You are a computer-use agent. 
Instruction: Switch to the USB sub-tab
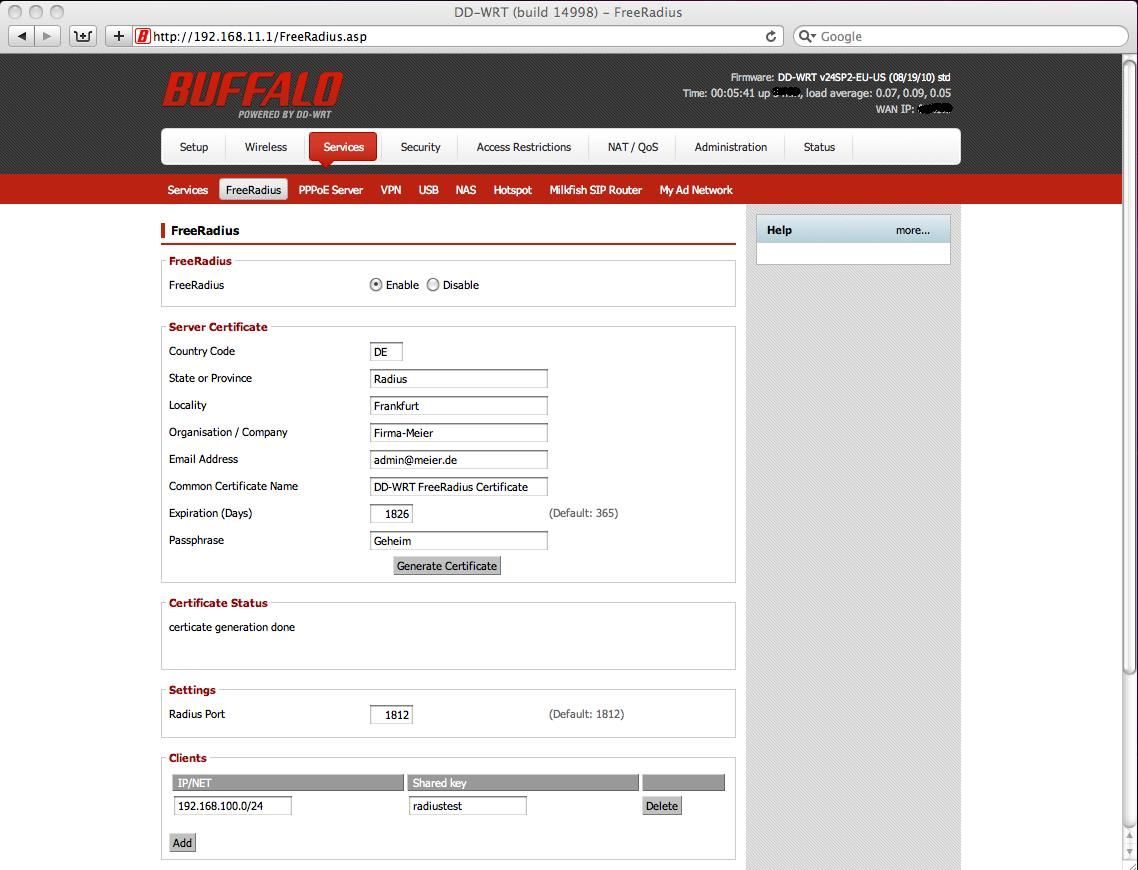428,190
